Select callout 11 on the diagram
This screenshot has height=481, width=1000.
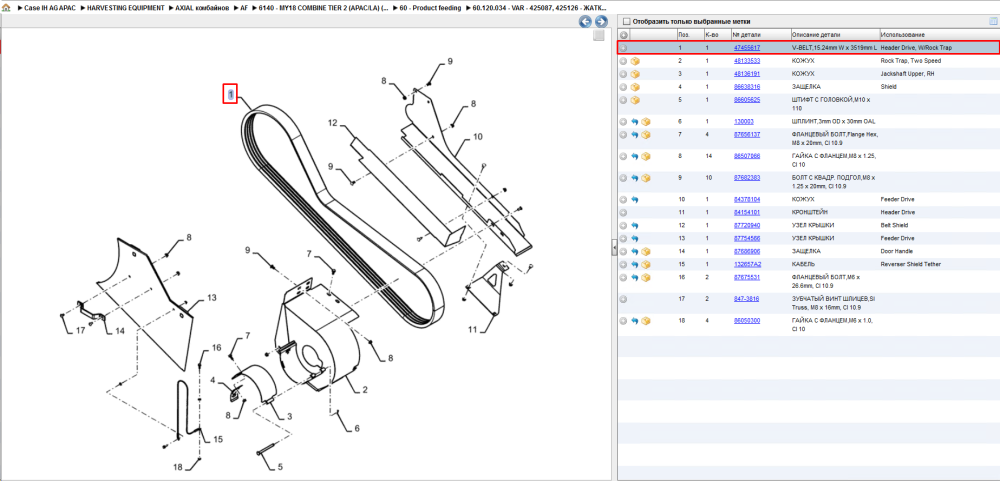[473, 329]
